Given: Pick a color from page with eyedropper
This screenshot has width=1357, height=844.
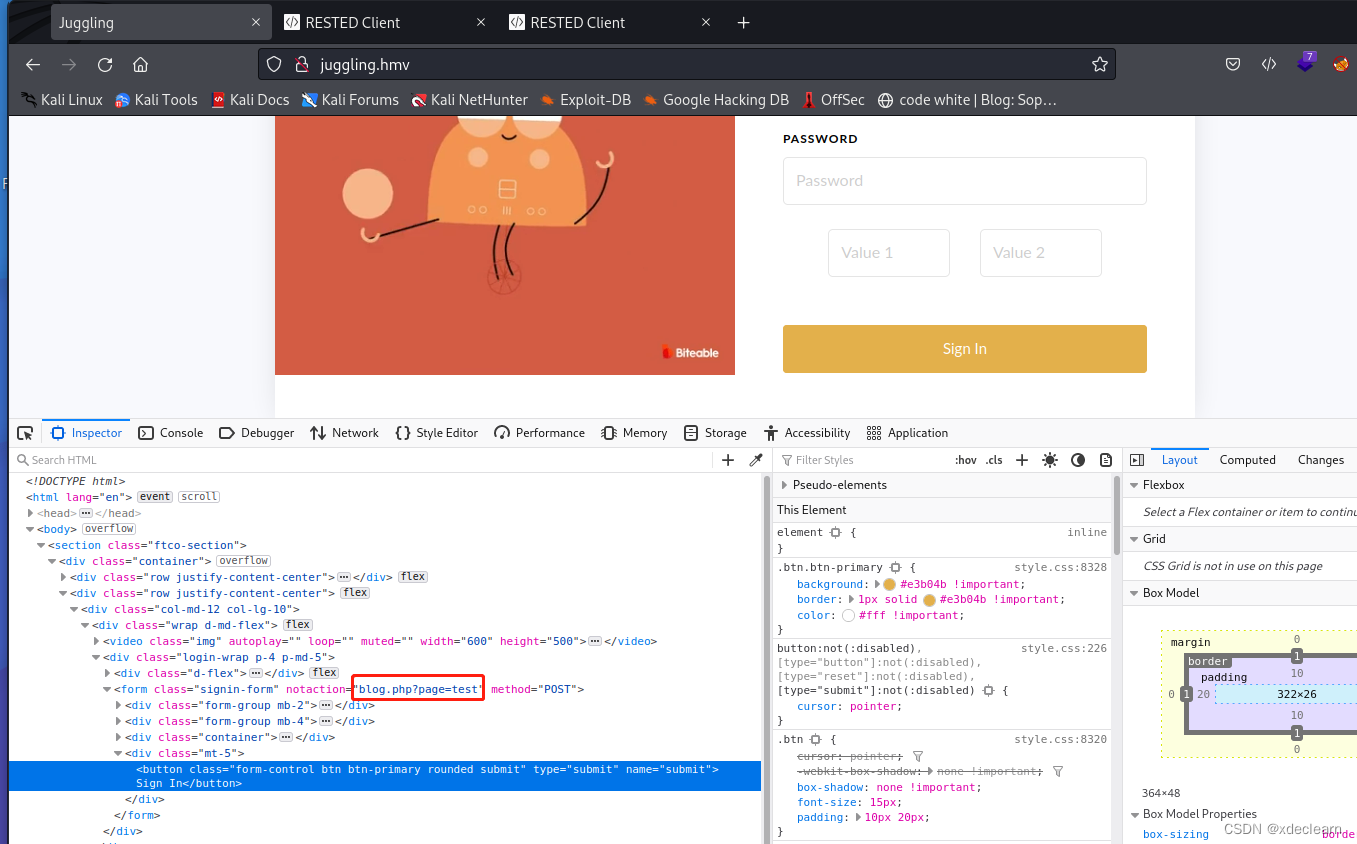Looking at the screenshot, I should pos(756,460).
